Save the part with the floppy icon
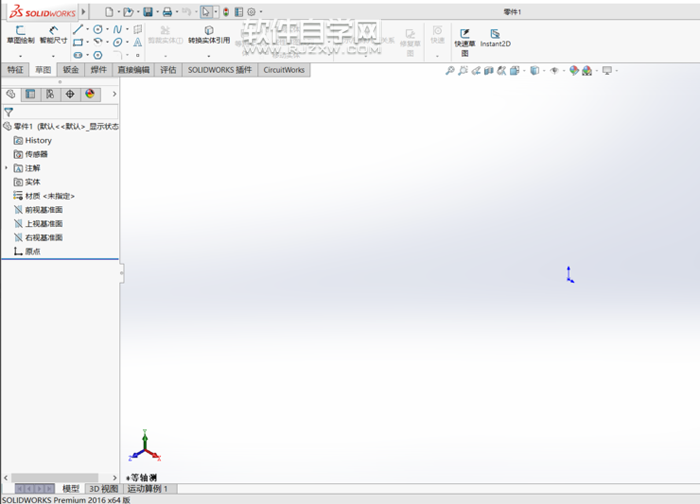Image resolution: width=700 pixels, height=504 pixels. point(148,12)
